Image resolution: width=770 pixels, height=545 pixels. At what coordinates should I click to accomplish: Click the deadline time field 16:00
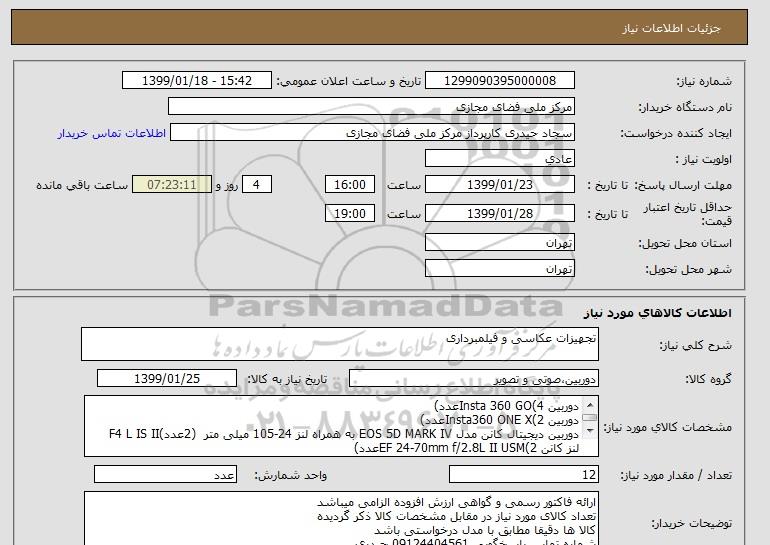pos(350,185)
